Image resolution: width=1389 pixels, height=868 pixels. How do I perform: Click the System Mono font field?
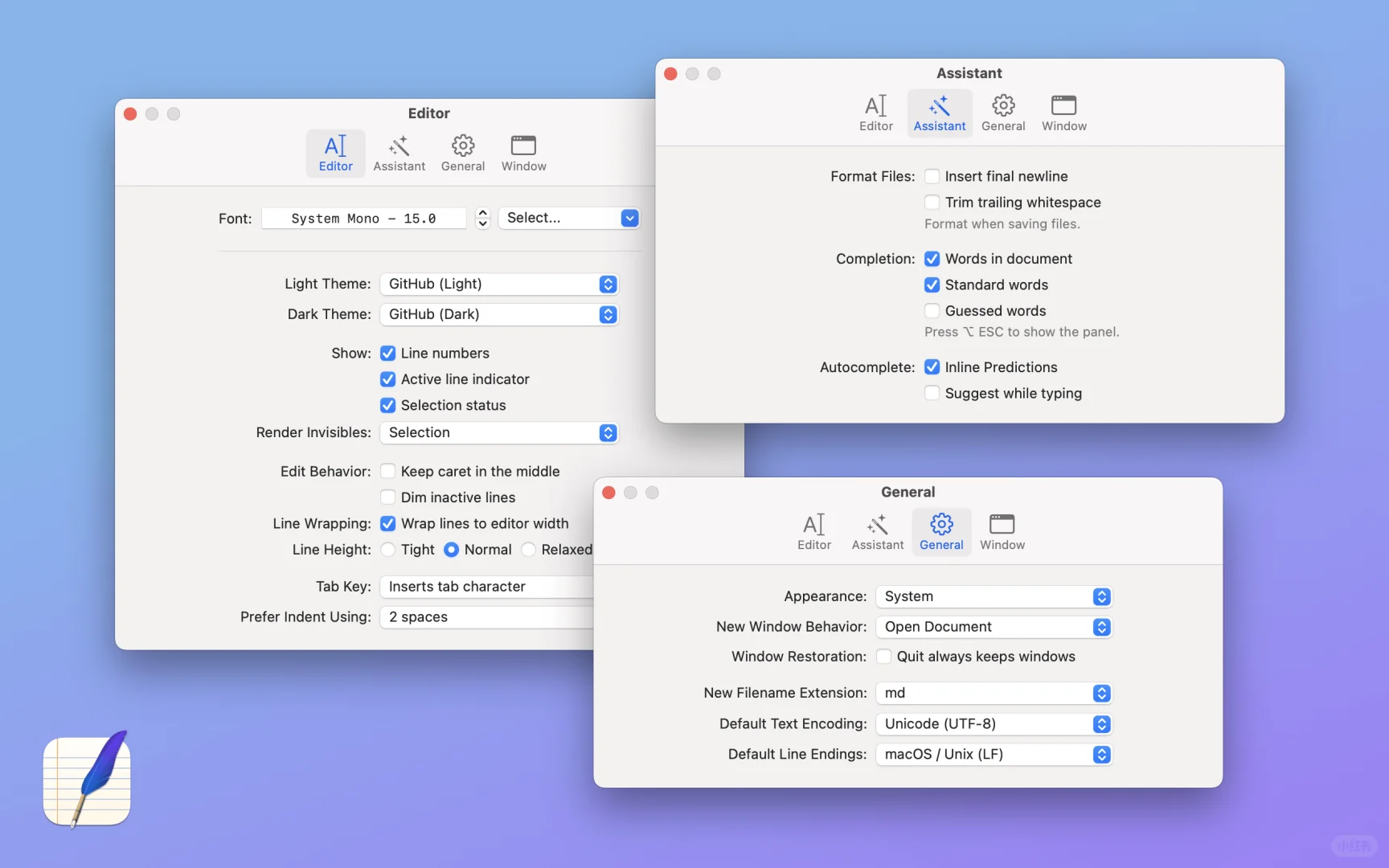click(364, 218)
